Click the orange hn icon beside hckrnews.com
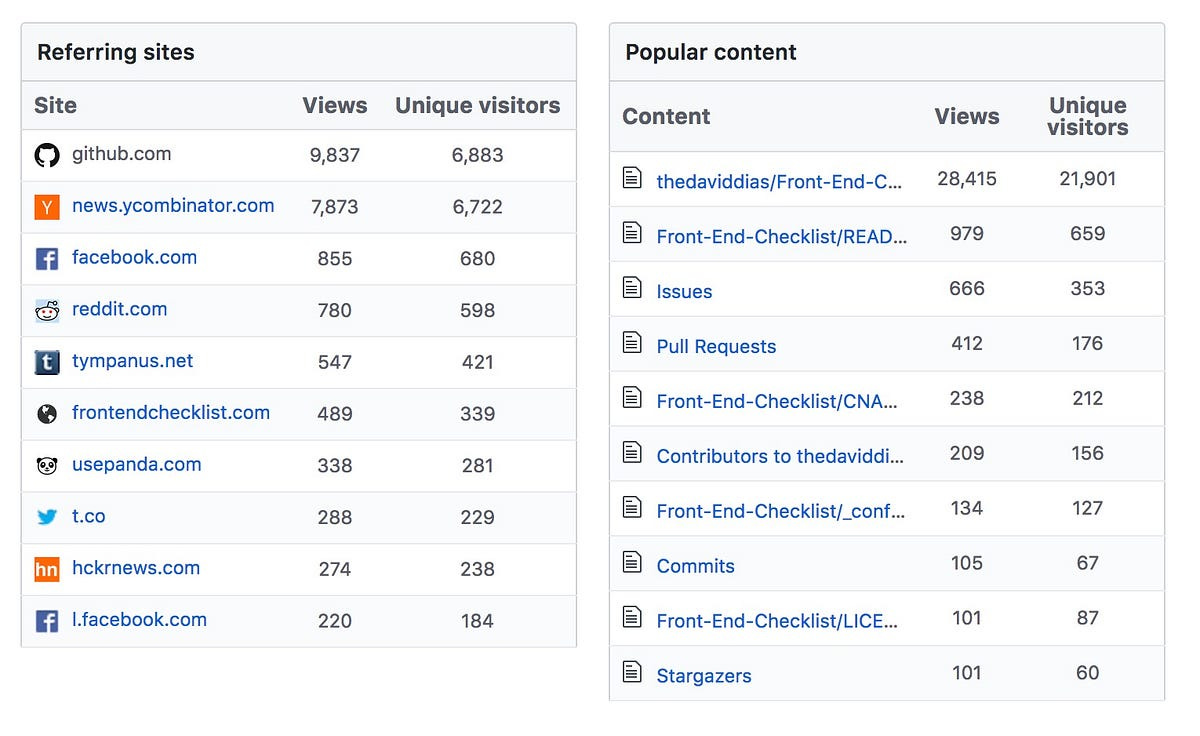 click(47, 569)
